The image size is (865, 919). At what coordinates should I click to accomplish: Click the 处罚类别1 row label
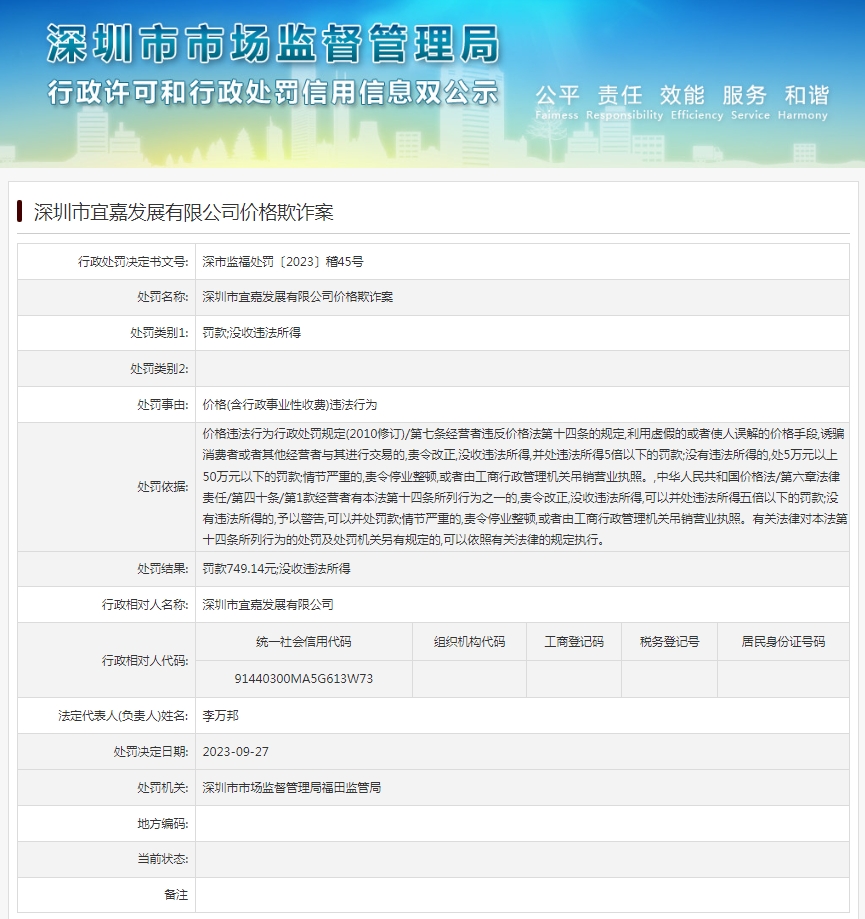click(159, 333)
